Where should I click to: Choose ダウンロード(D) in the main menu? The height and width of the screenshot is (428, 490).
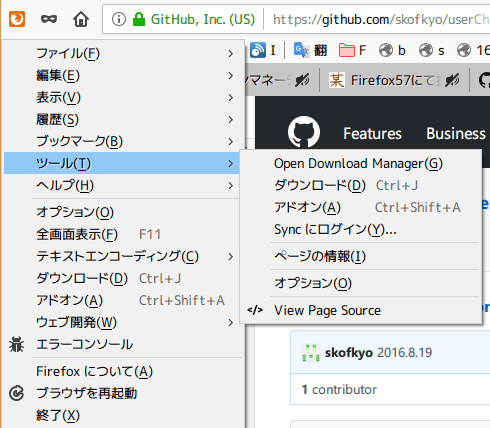tap(122, 278)
